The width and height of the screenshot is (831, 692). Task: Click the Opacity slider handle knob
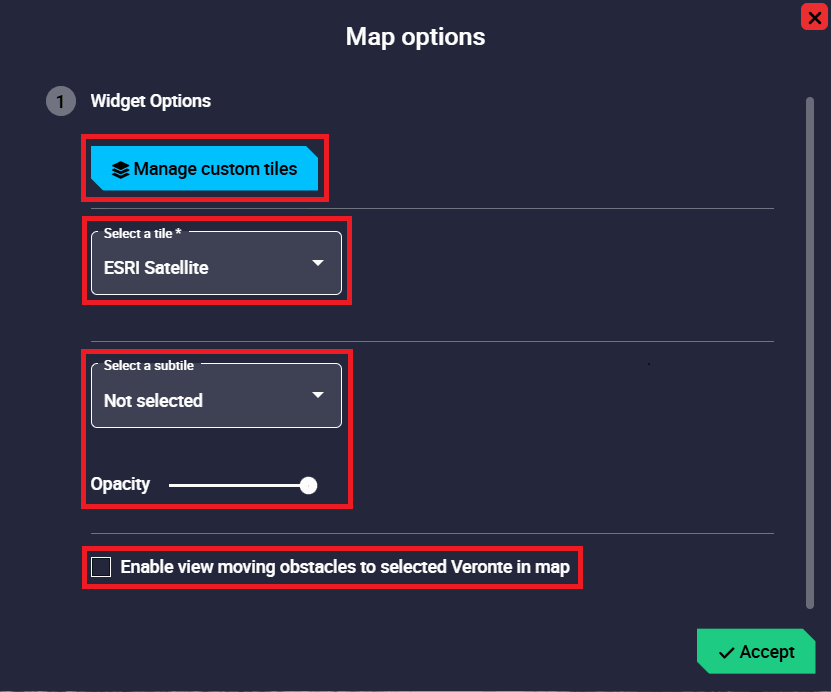tap(308, 485)
